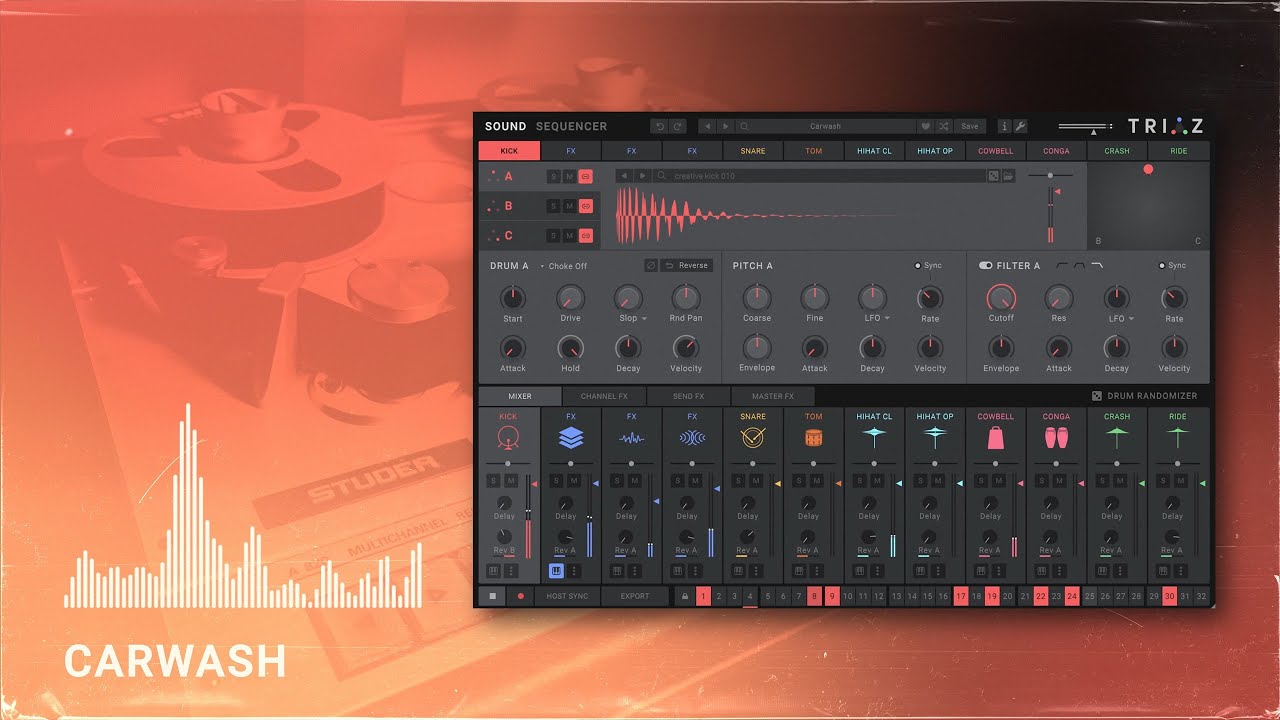The width and height of the screenshot is (1280, 720).
Task: Open the SEND FX tab
Action: [x=688, y=396]
